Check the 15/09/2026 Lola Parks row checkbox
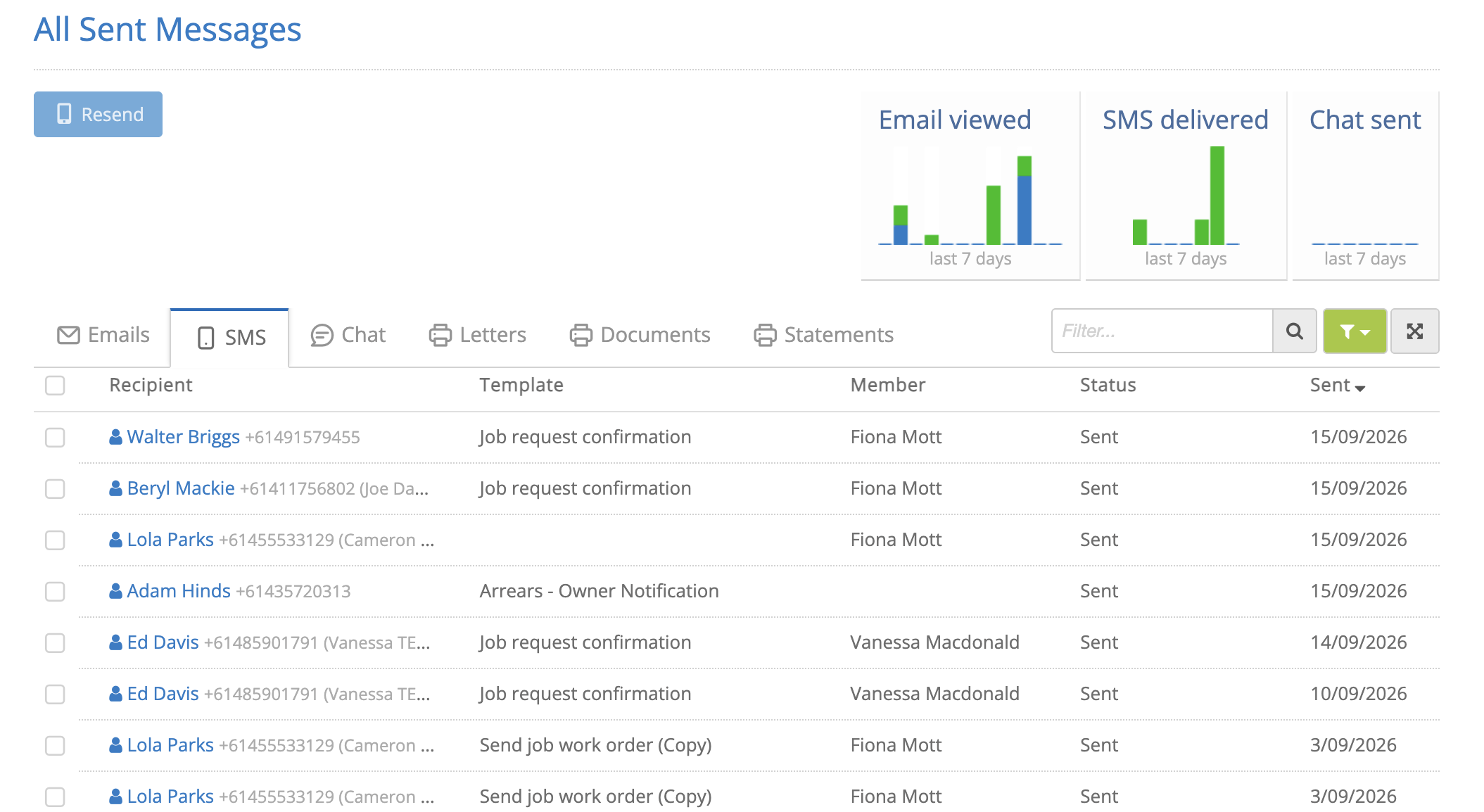 point(55,540)
